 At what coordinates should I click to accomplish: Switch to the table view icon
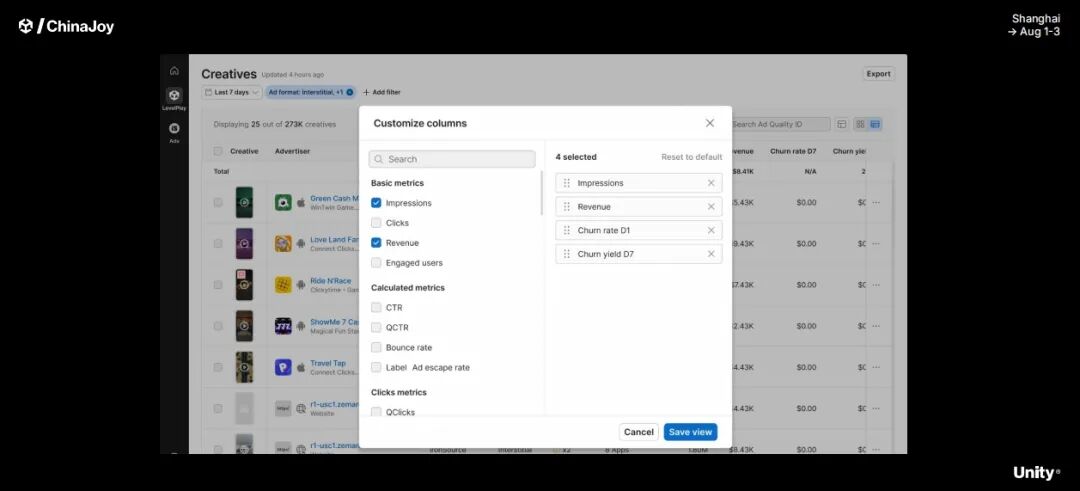pyautogui.click(x=875, y=124)
